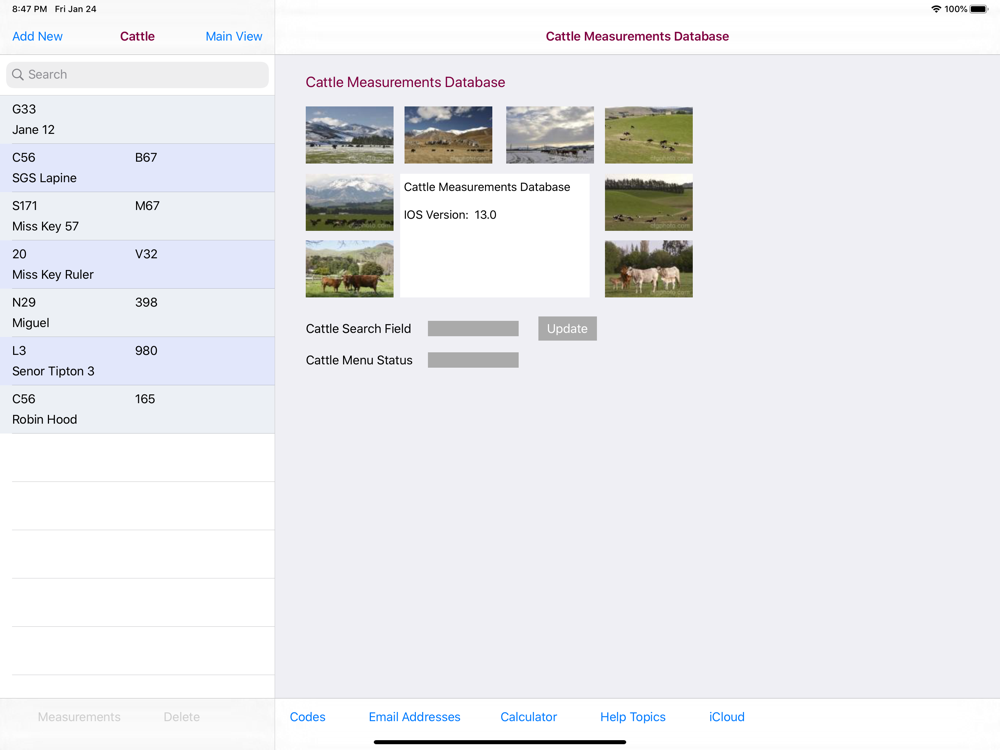1000x750 pixels.
Task: Open the Email Addresses tab
Action: 415,717
